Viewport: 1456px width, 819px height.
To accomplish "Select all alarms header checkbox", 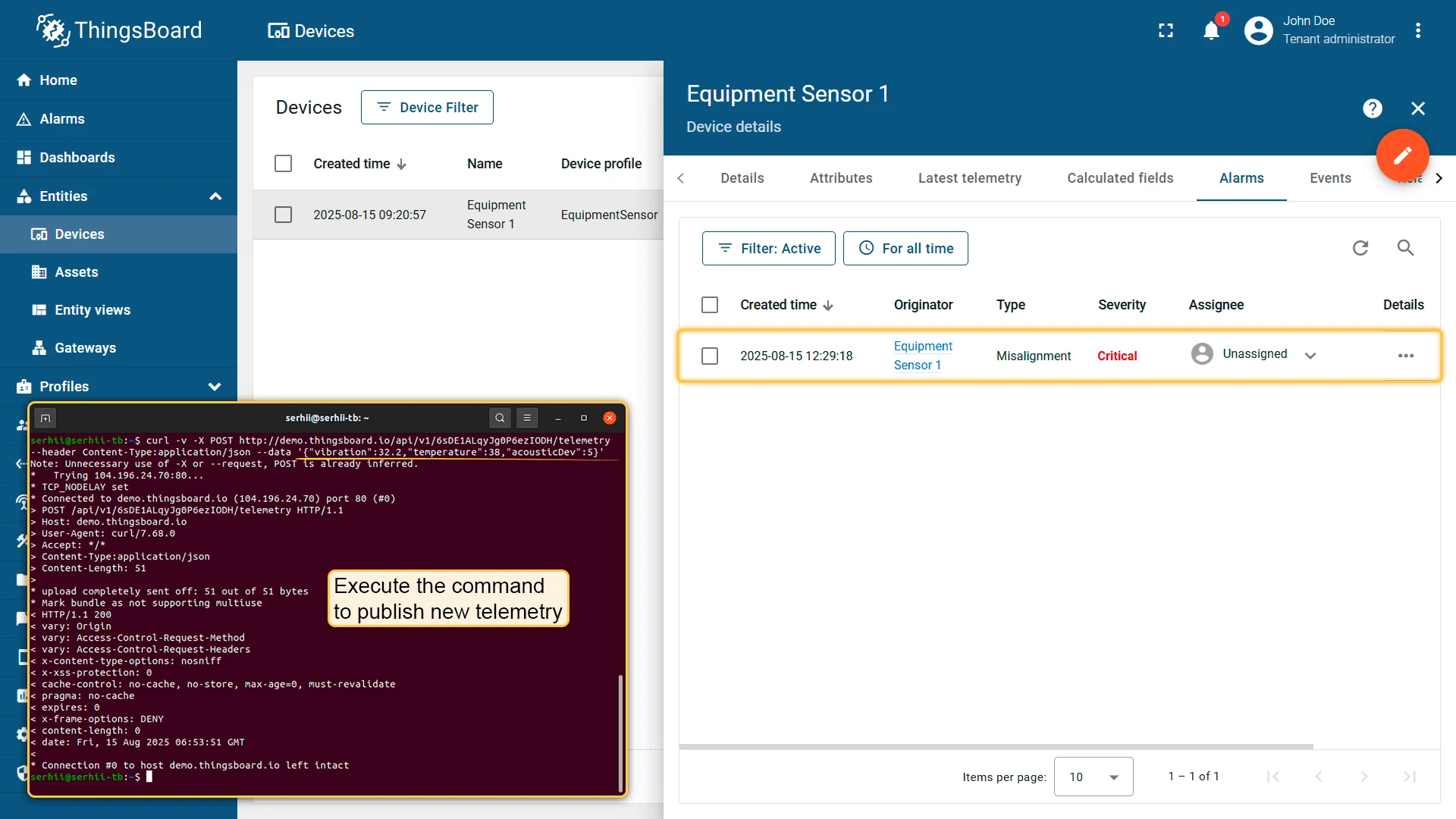I will [710, 305].
